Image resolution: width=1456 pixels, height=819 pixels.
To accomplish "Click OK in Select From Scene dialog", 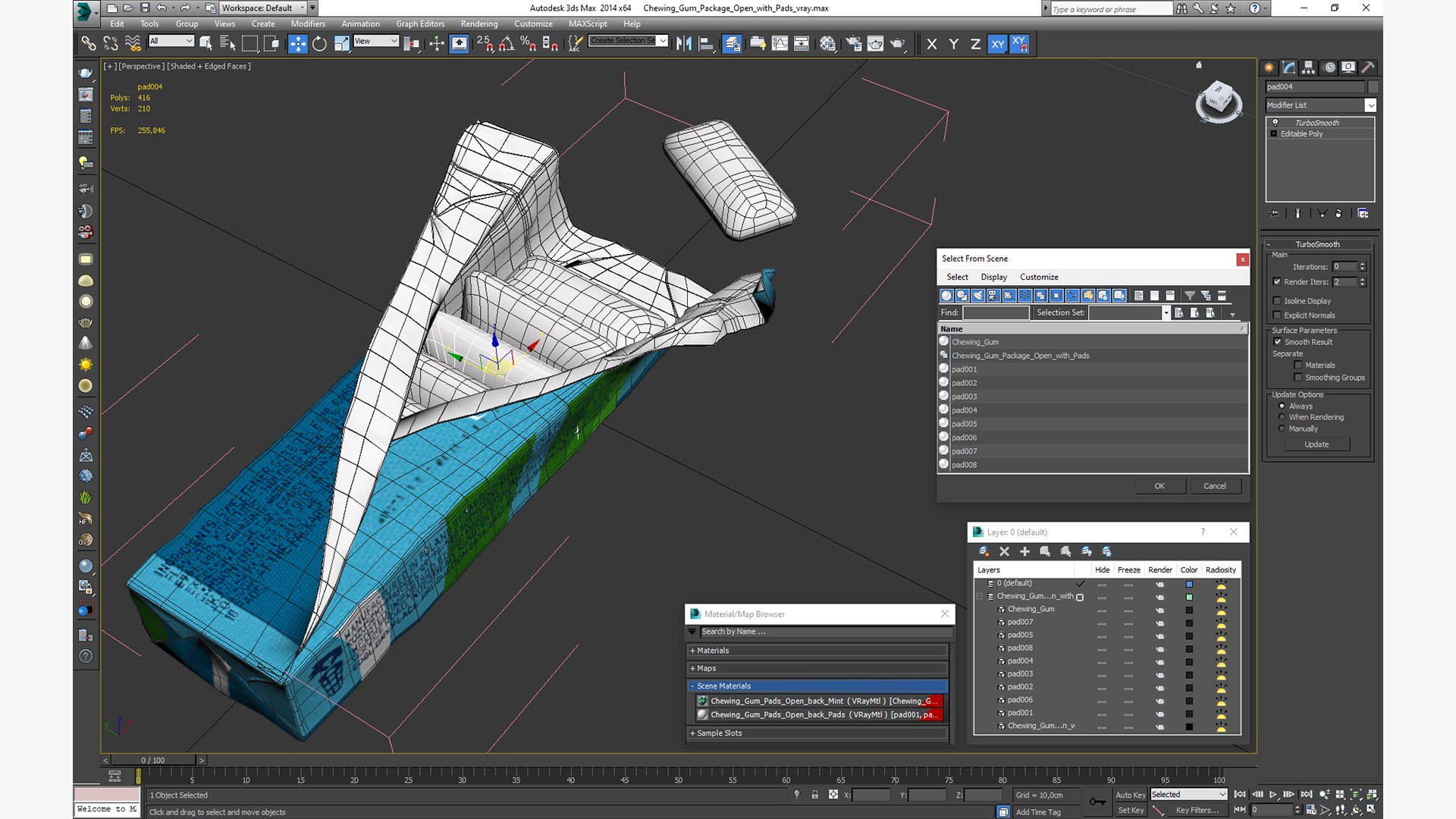I will tap(1159, 486).
